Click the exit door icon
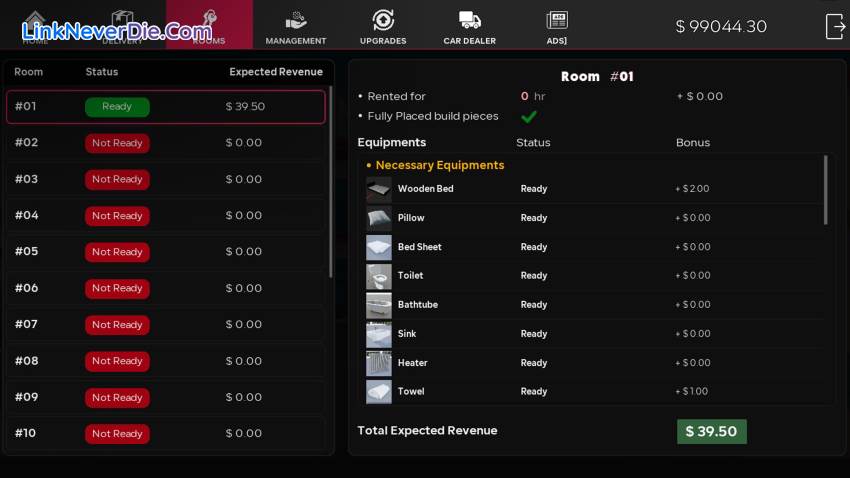 click(834, 26)
